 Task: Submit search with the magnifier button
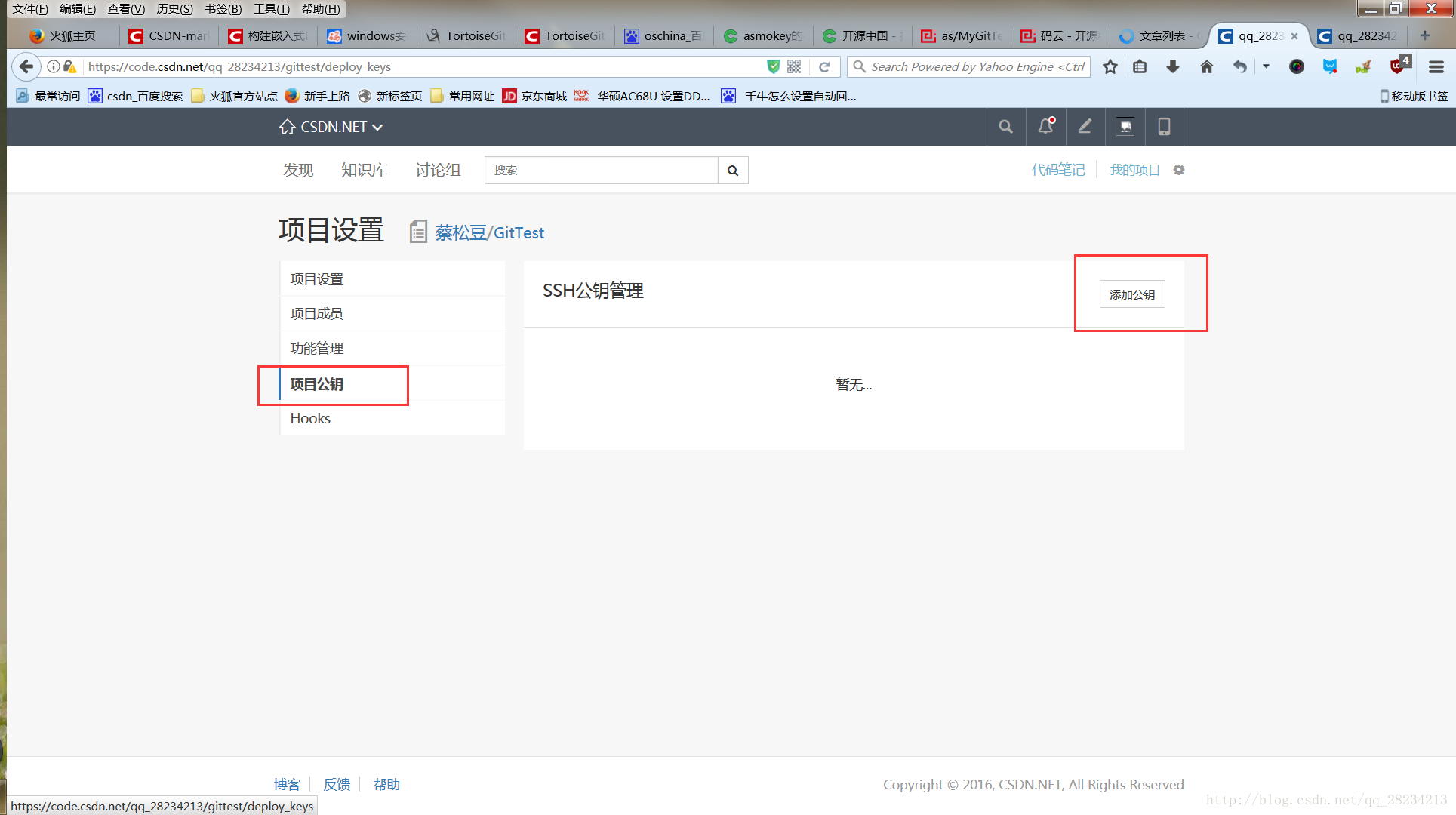733,171
